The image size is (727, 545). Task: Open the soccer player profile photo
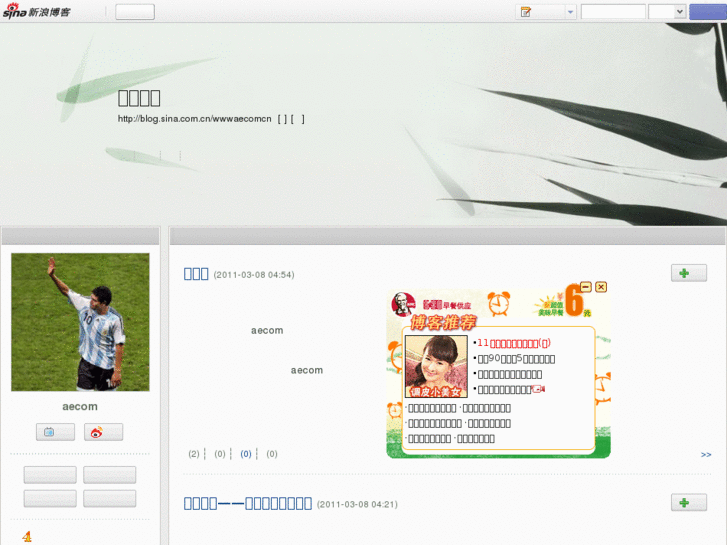click(x=80, y=322)
